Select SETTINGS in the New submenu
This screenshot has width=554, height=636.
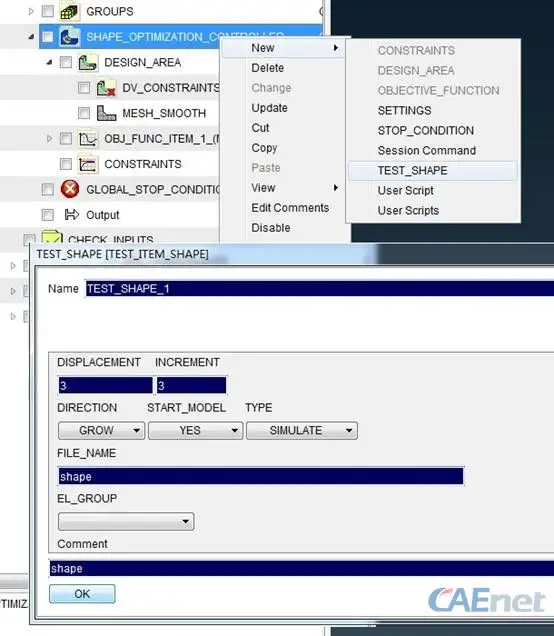coord(404,110)
